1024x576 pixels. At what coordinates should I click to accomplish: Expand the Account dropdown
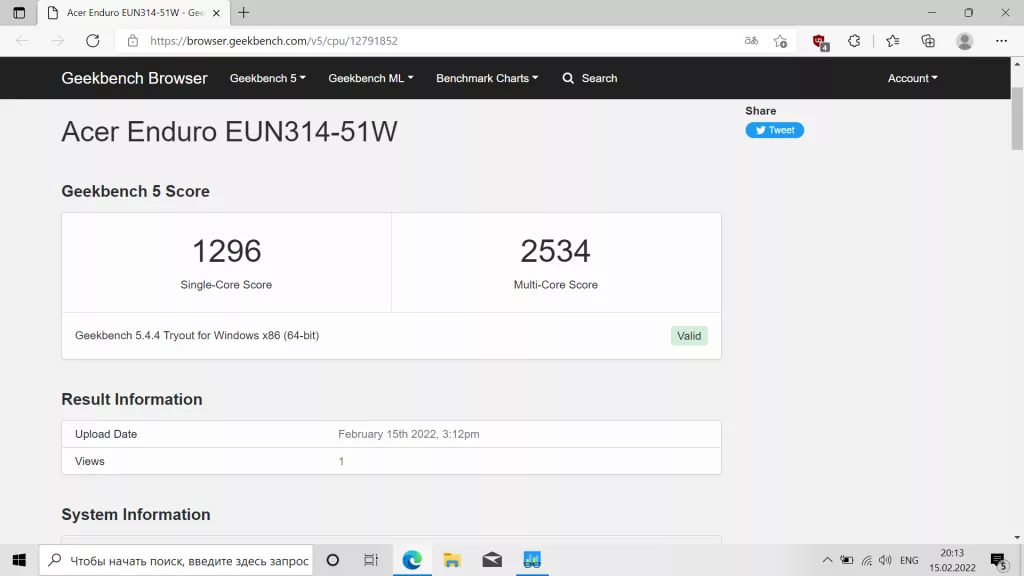[911, 77]
